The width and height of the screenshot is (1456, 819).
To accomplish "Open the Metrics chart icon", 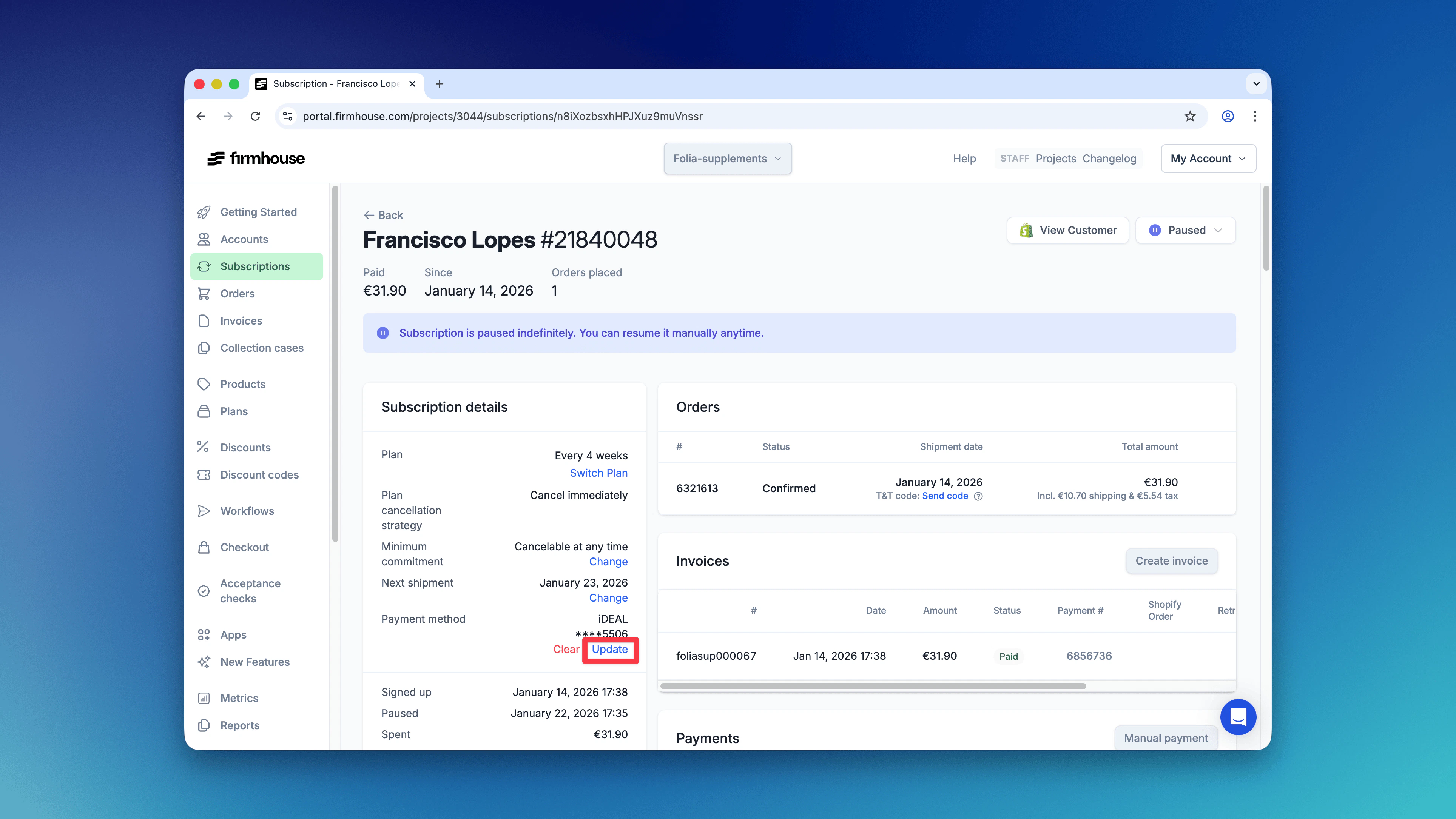I will click(205, 698).
